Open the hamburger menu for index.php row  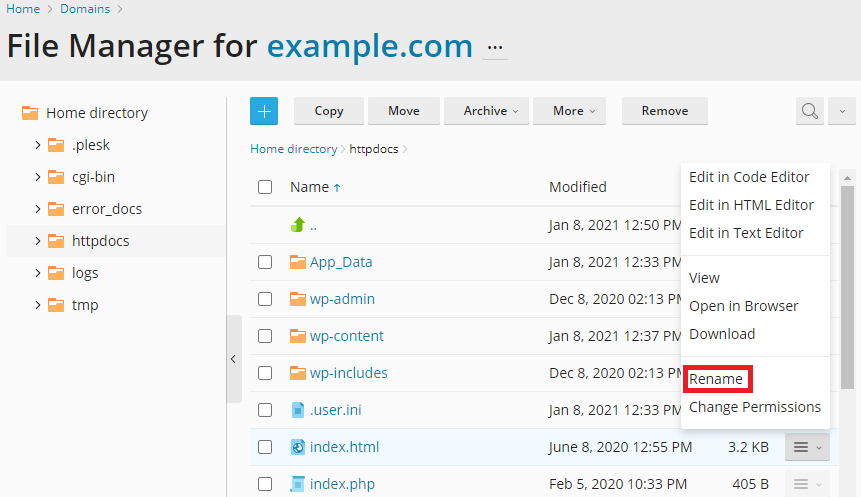point(807,484)
